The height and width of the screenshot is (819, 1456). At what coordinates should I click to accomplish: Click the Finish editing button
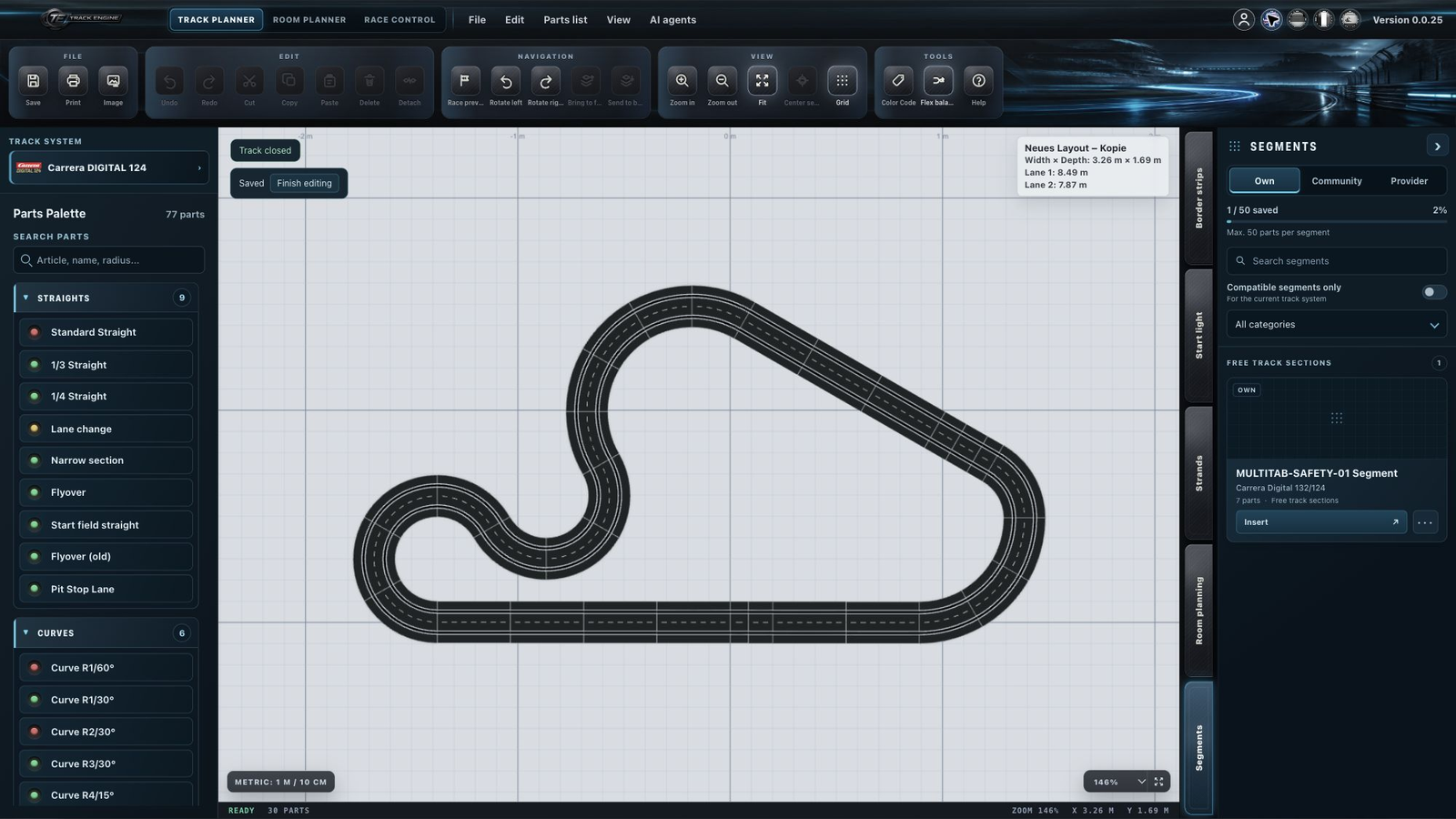pos(304,183)
